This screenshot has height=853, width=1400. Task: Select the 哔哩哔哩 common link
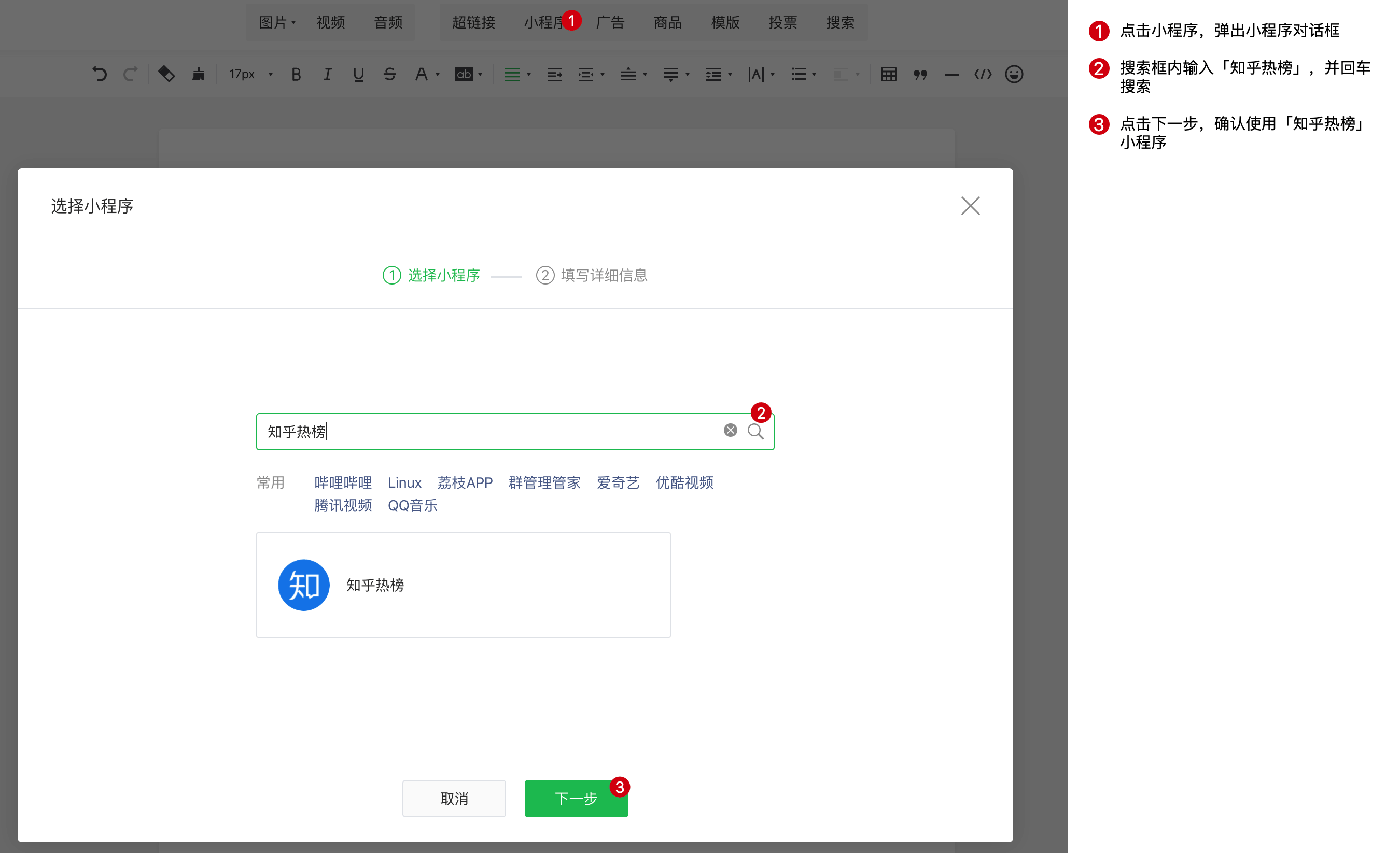[343, 482]
